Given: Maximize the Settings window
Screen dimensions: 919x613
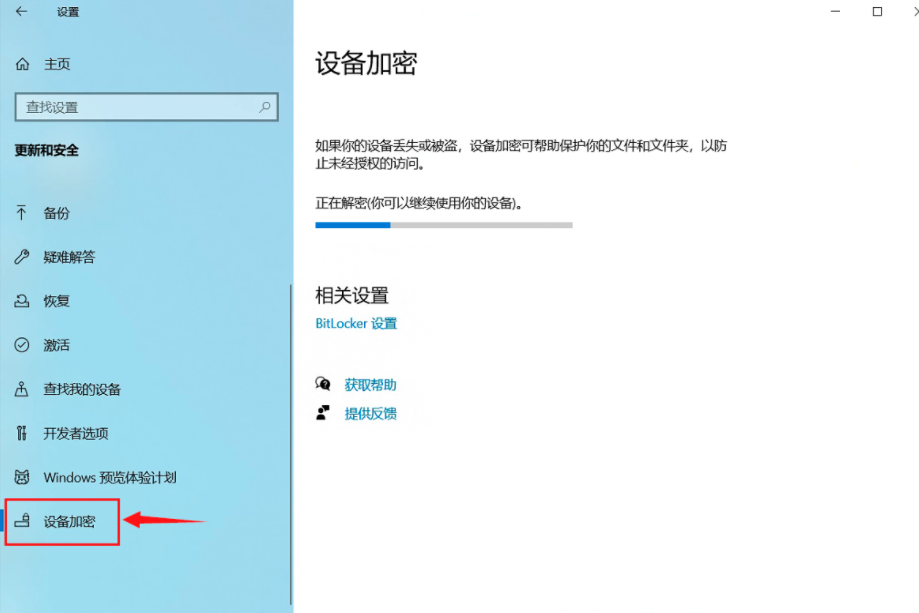Looking at the screenshot, I should (877, 11).
